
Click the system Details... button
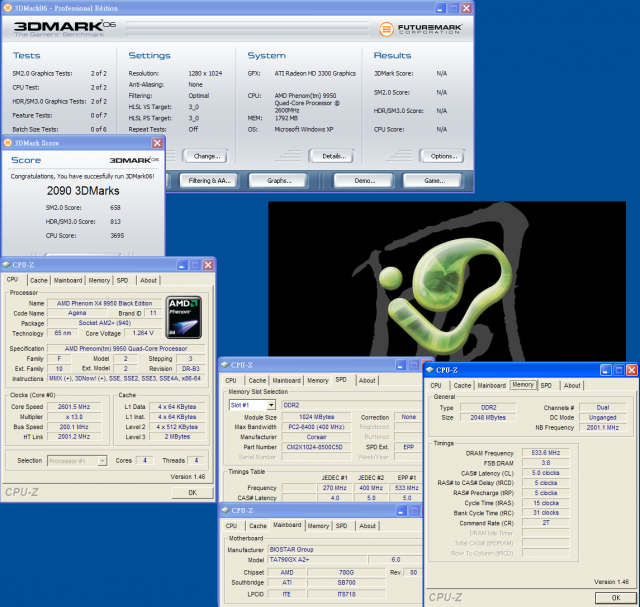[x=333, y=156]
